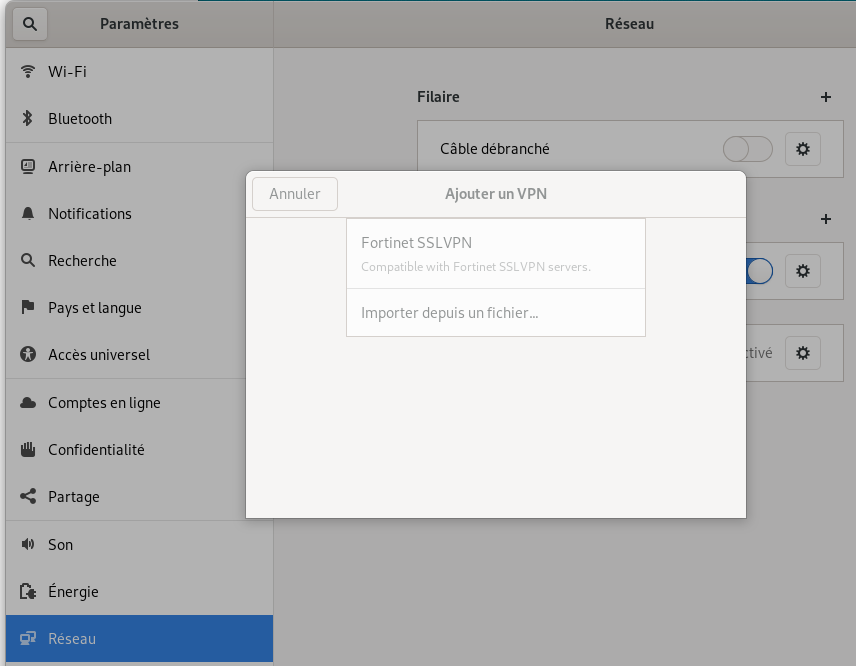Cancel the Ajouter un VPN dialog
This screenshot has height=666, width=856.
[295, 194]
